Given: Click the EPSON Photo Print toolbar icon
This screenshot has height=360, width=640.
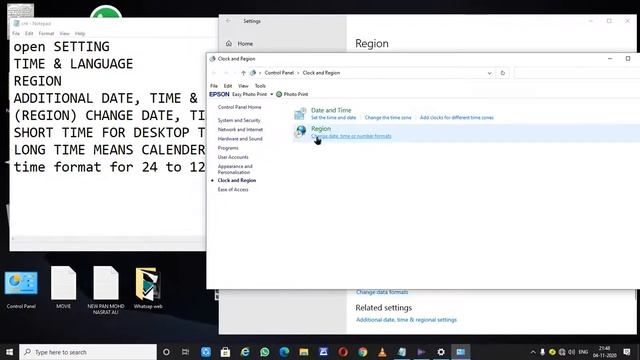Looking at the screenshot, I should 279,94.
